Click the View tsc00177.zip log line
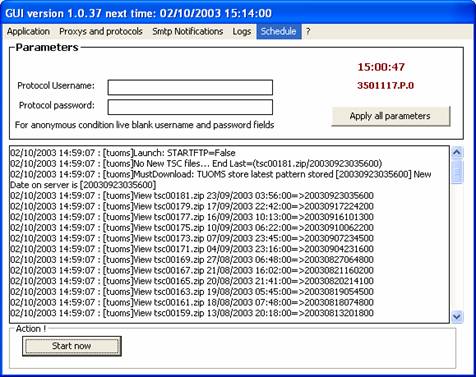Screen dimensions: 476x377 (192, 217)
